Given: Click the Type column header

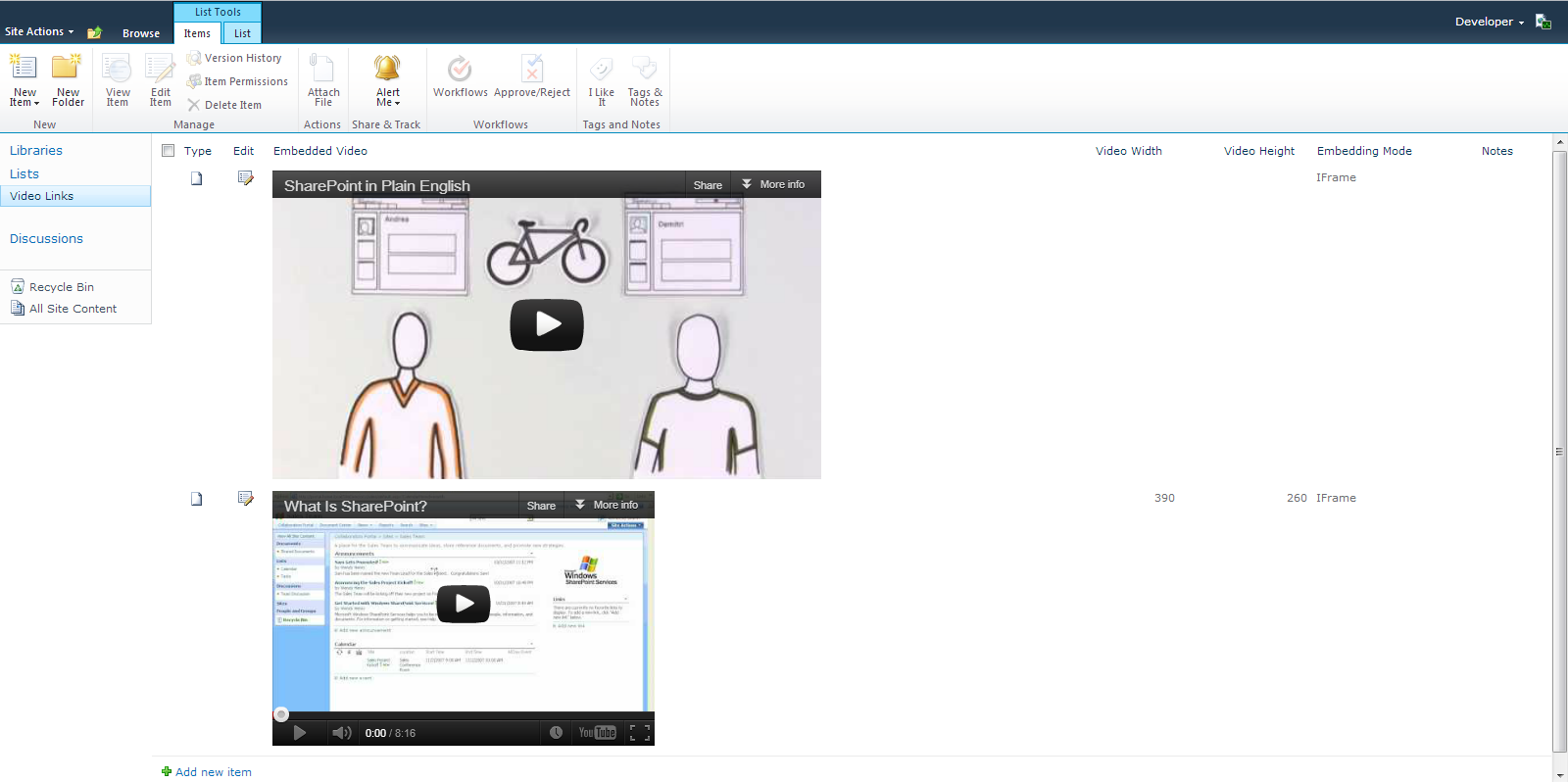Looking at the screenshot, I should point(198,151).
